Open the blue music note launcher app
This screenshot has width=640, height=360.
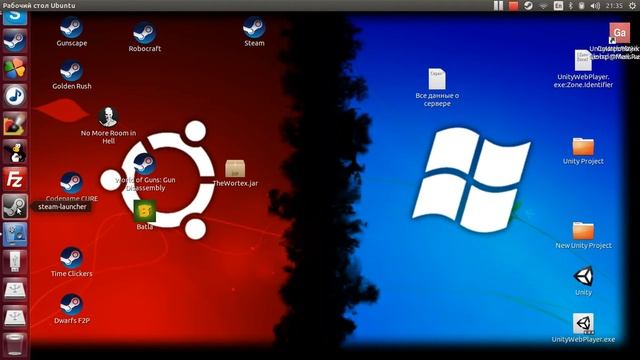[15, 96]
